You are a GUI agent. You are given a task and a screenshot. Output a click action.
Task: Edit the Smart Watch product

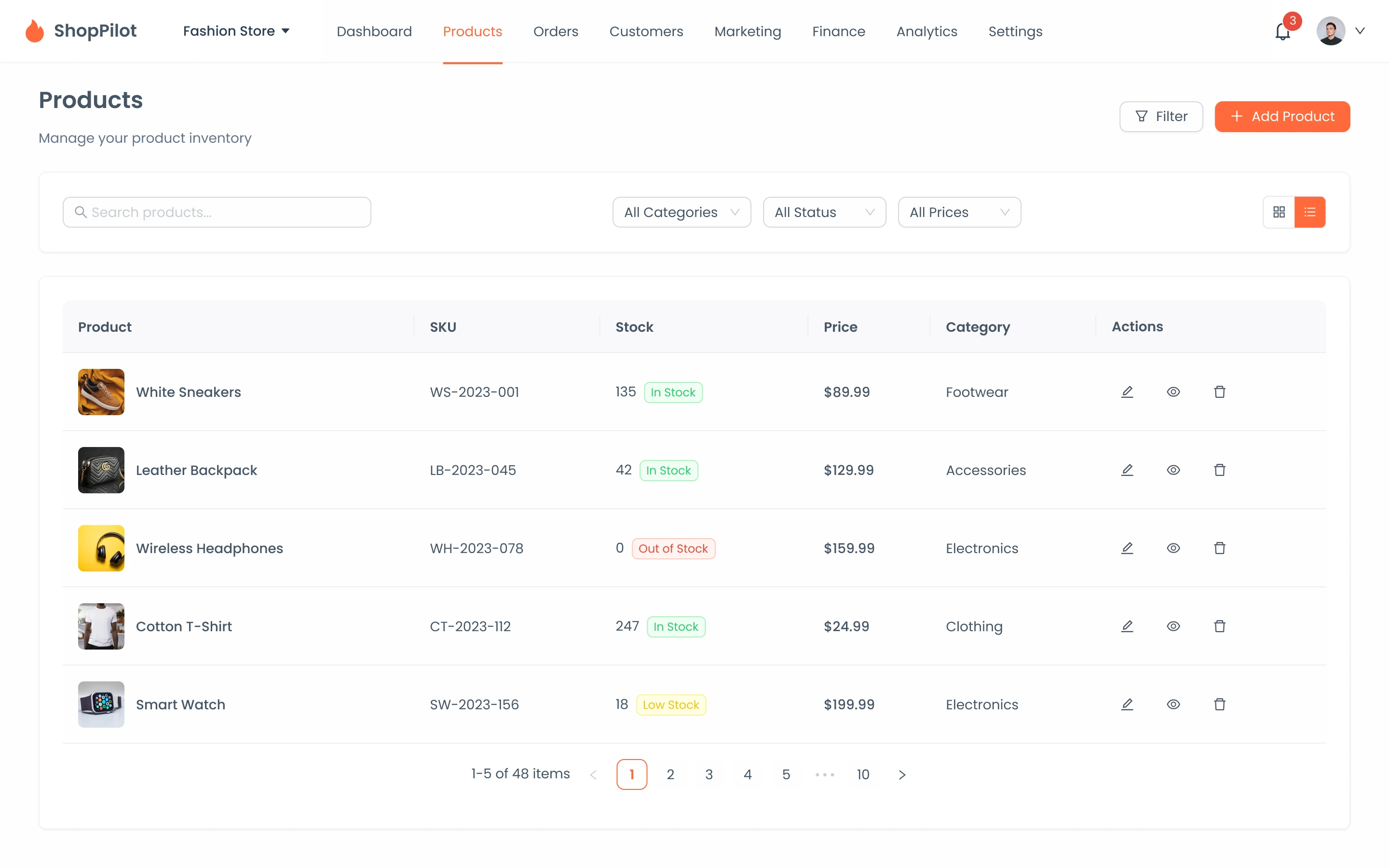click(x=1127, y=705)
